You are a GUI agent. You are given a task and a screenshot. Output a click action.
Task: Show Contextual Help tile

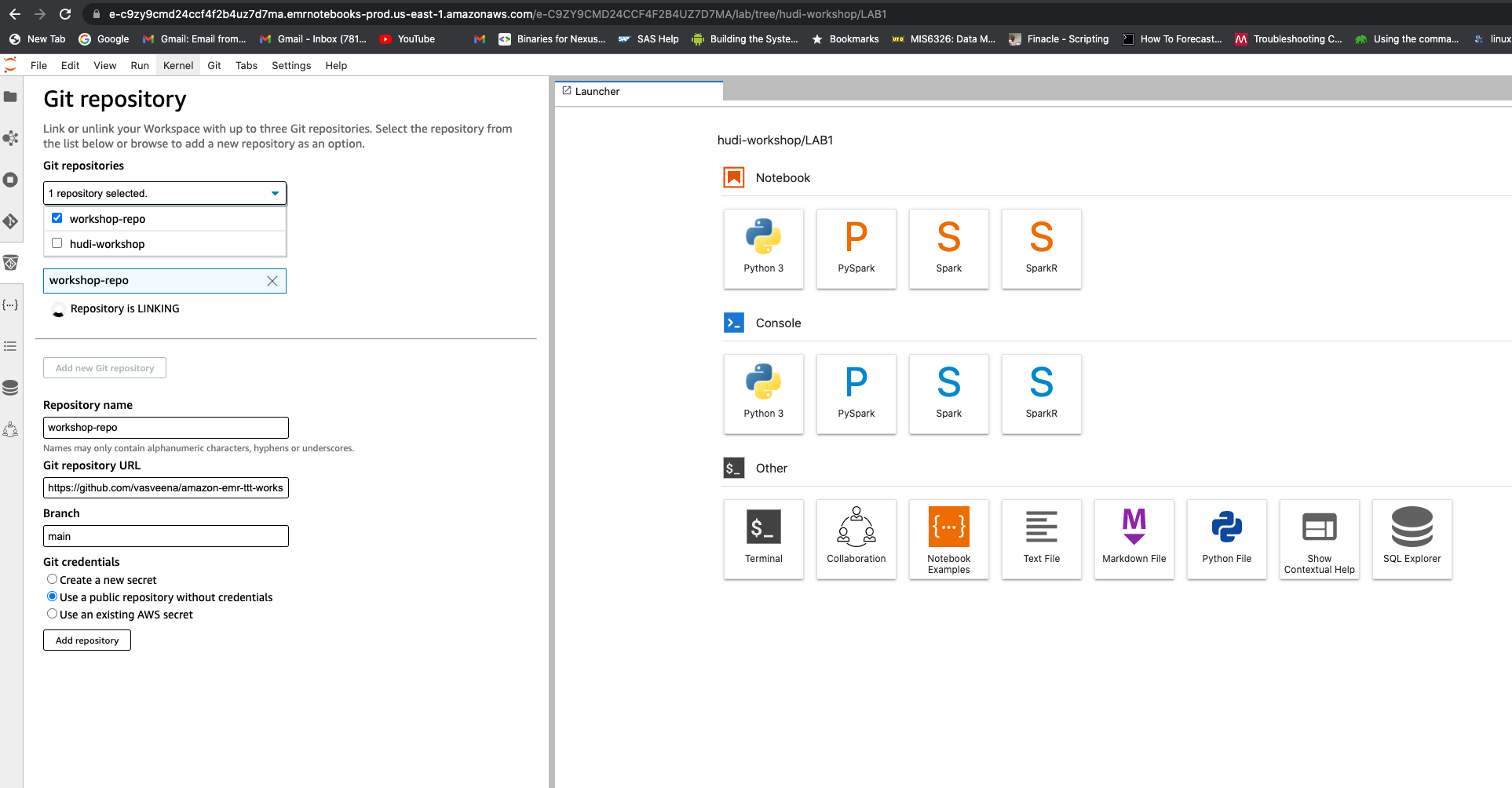(1320, 539)
